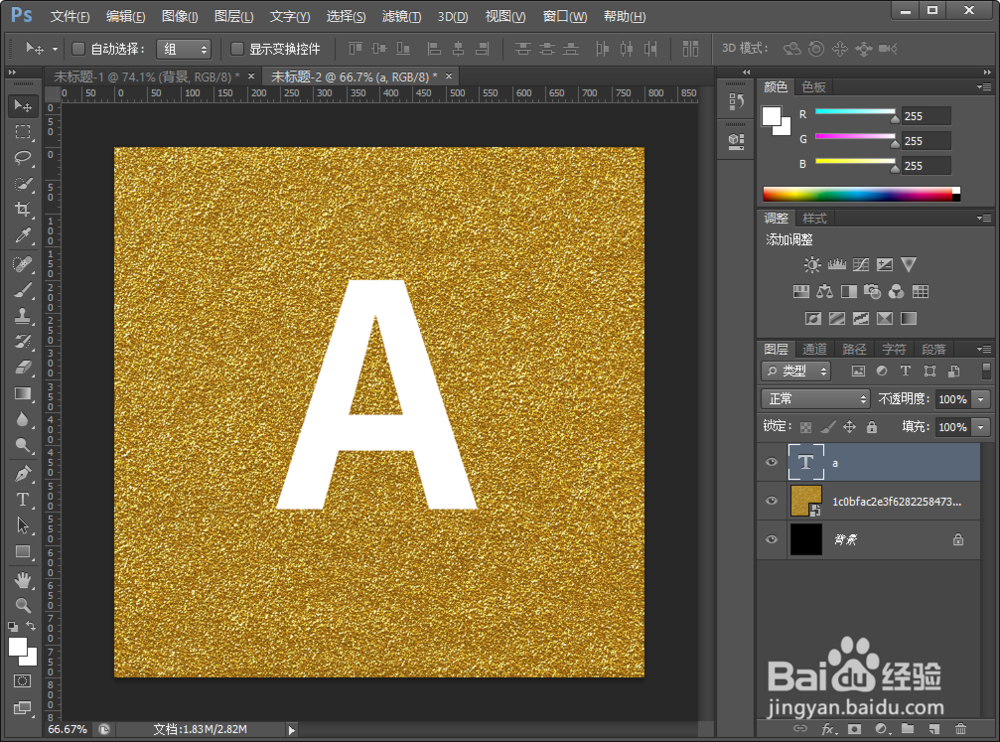Select the Move tool in toolbox
Screen dimensions: 1000x742
point(23,105)
